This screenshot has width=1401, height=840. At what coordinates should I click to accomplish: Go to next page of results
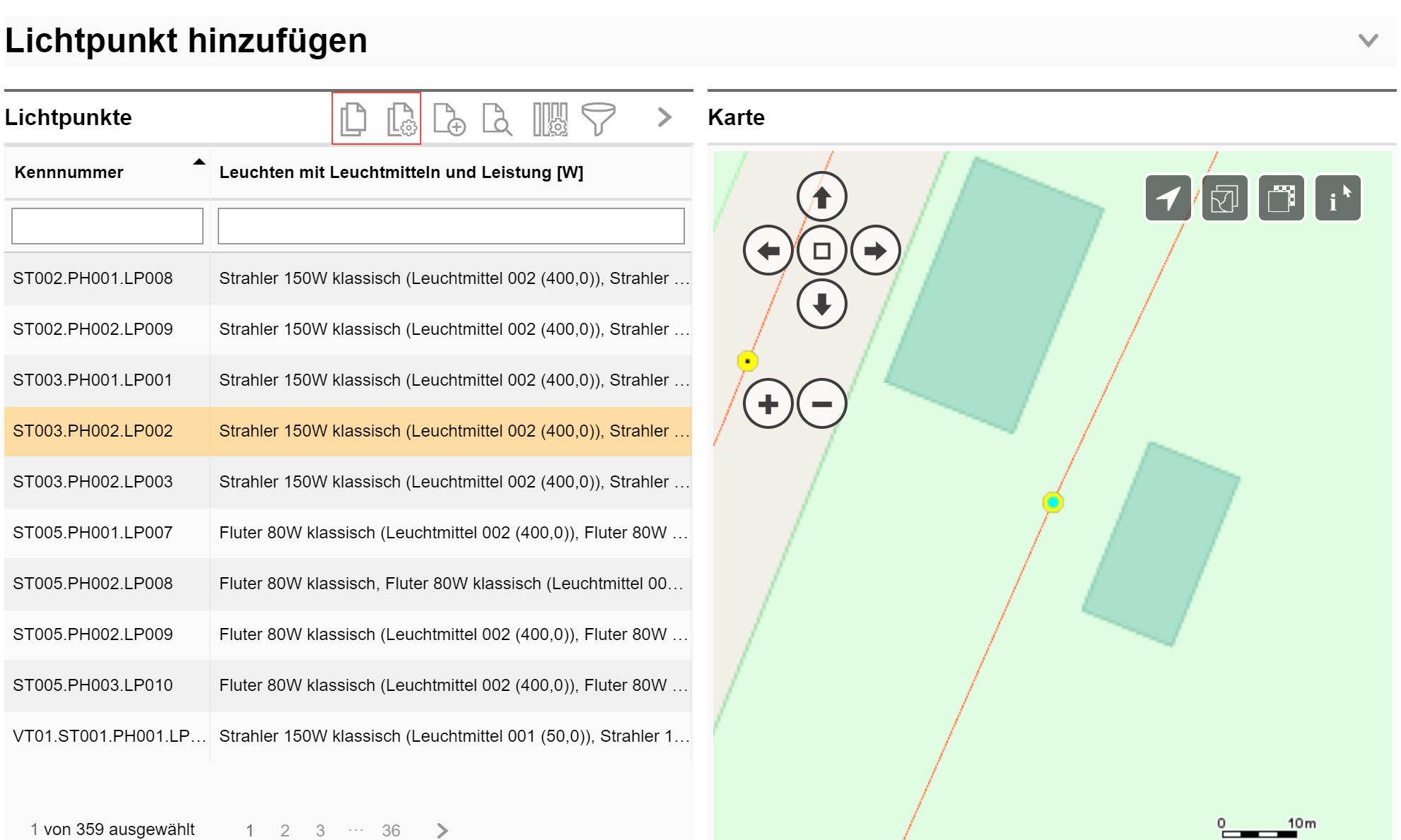coord(442,830)
